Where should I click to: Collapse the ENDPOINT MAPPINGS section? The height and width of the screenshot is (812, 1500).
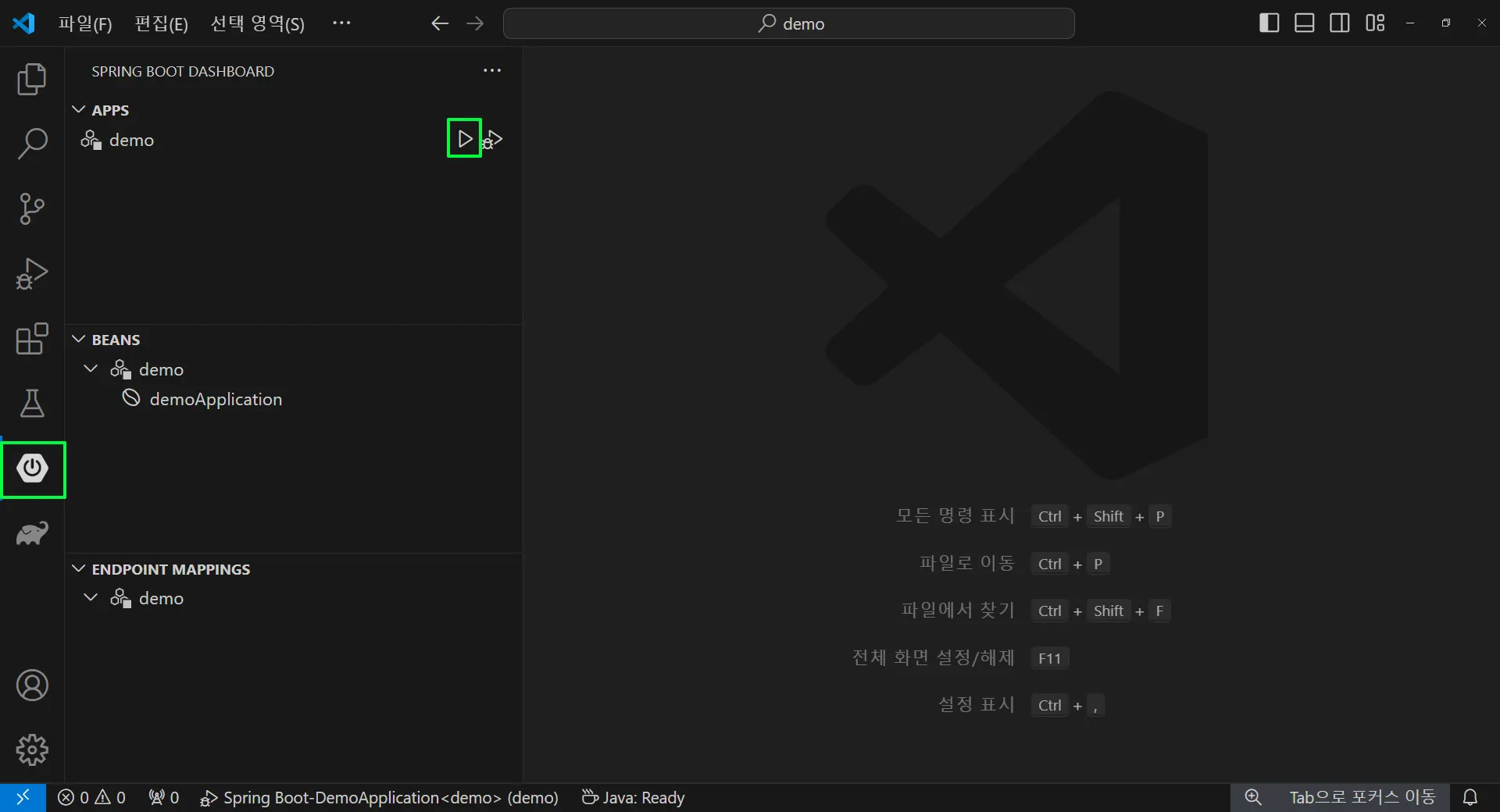coord(78,569)
